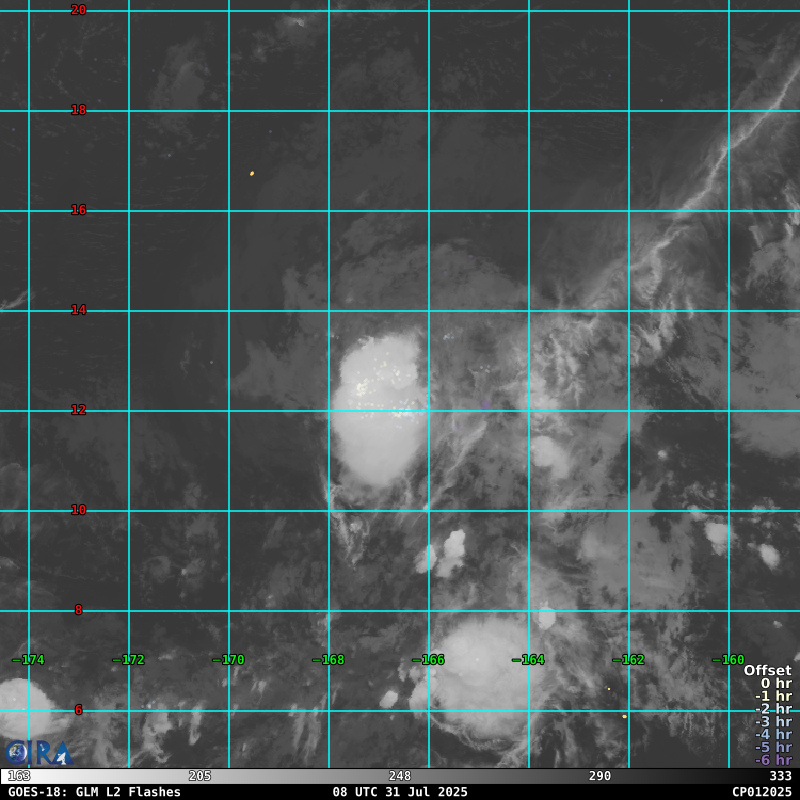Click the 290 value on the color bar

(x=600, y=776)
